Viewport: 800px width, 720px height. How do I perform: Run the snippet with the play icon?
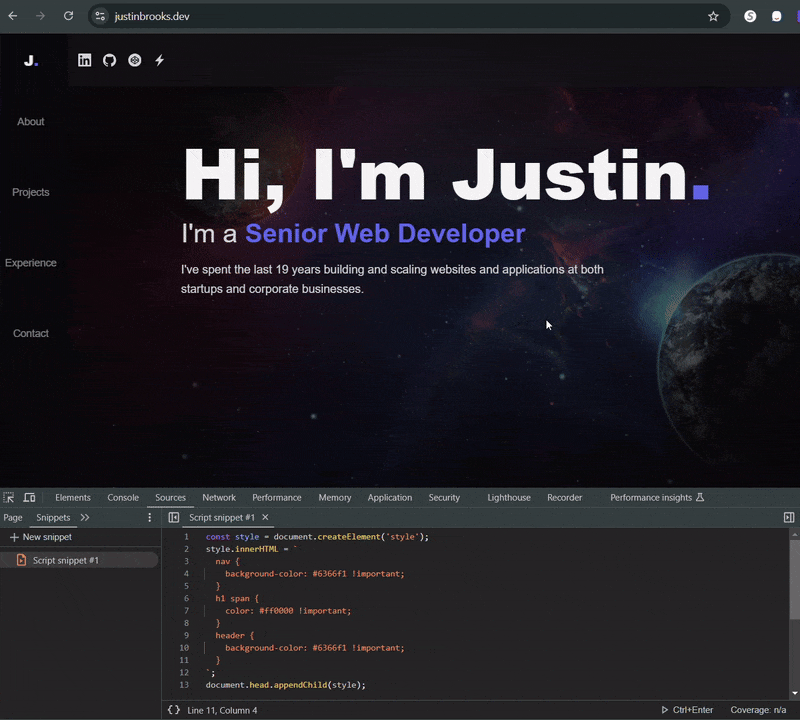pyautogui.click(x=664, y=710)
